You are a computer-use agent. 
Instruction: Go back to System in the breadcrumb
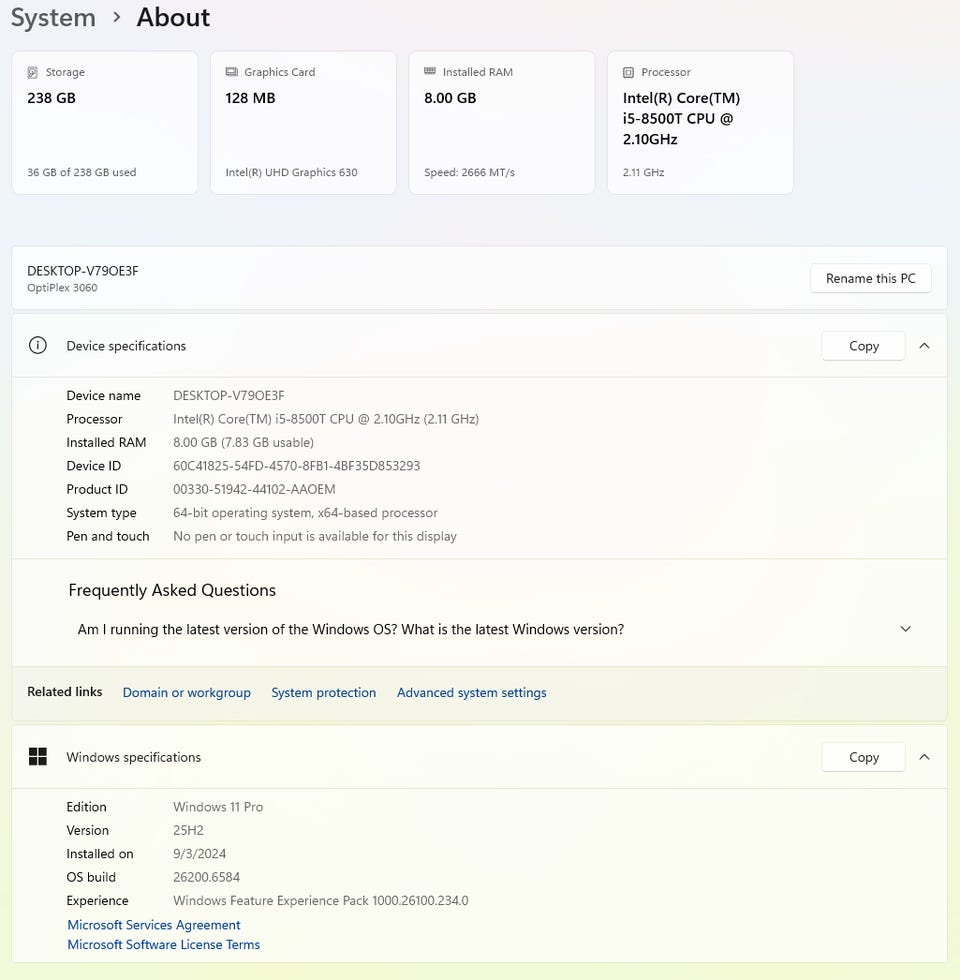pyautogui.click(x=52, y=18)
